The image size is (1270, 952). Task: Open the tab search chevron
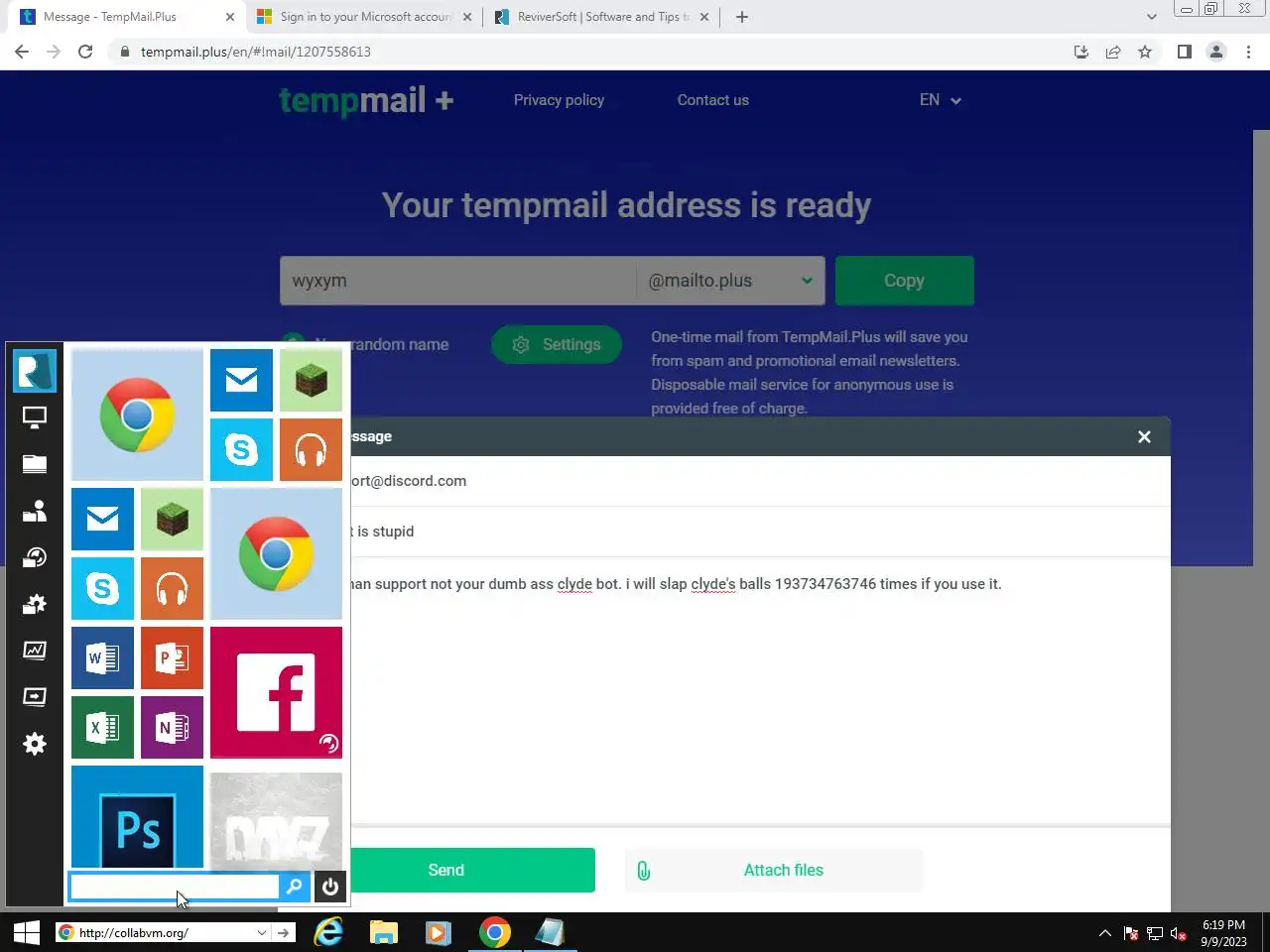[1151, 17]
